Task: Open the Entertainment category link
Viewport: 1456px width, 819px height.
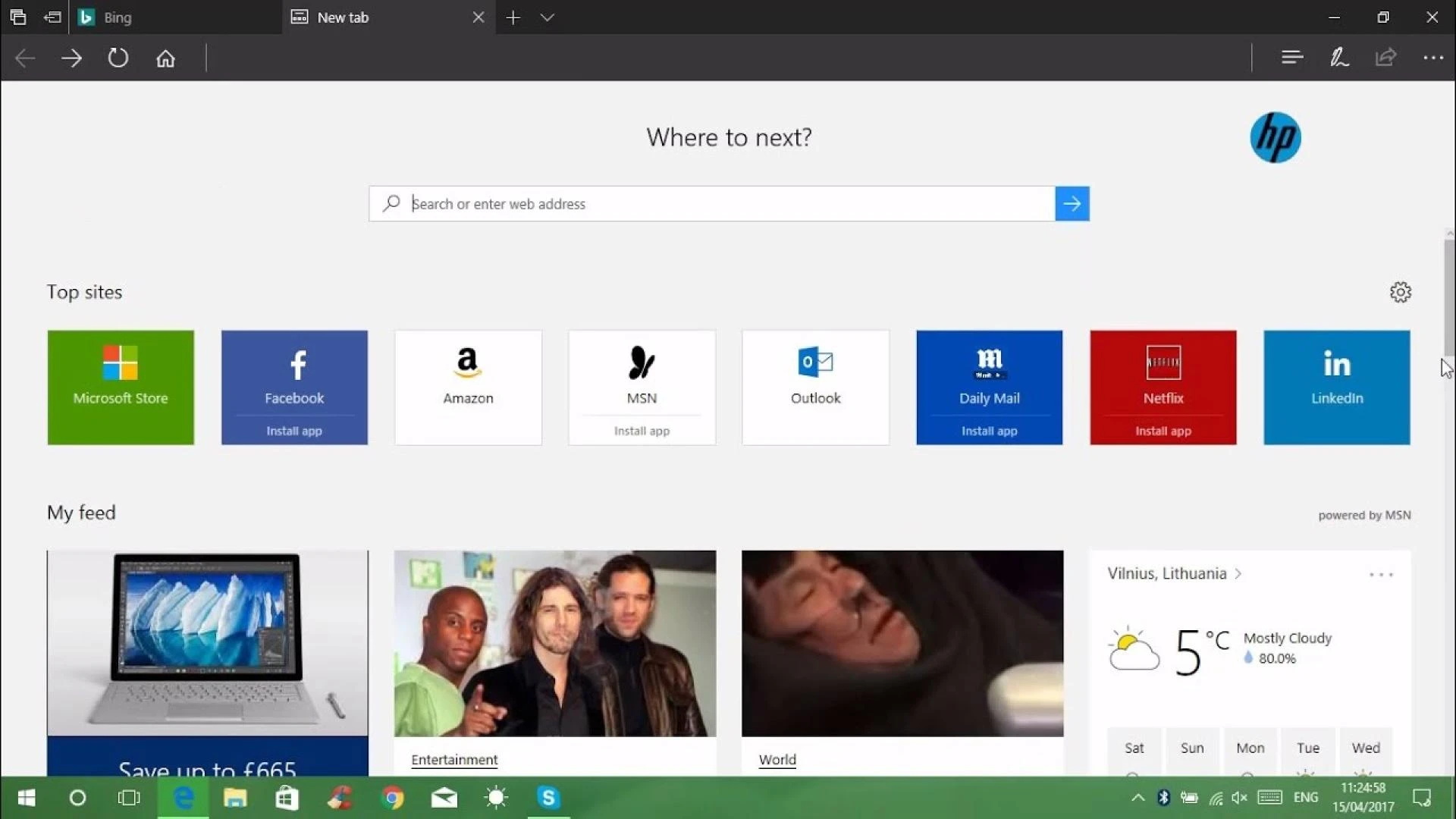Action: pos(454,760)
